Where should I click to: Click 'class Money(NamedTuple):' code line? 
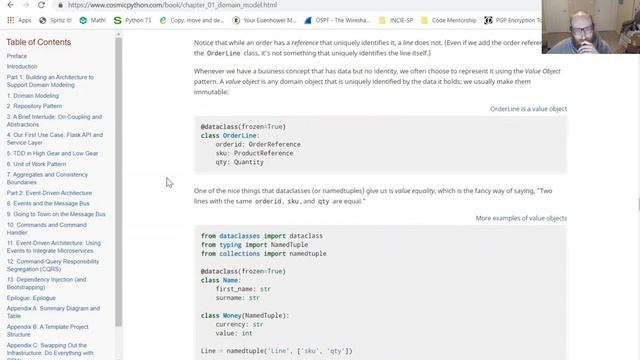(x=244, y=316)
